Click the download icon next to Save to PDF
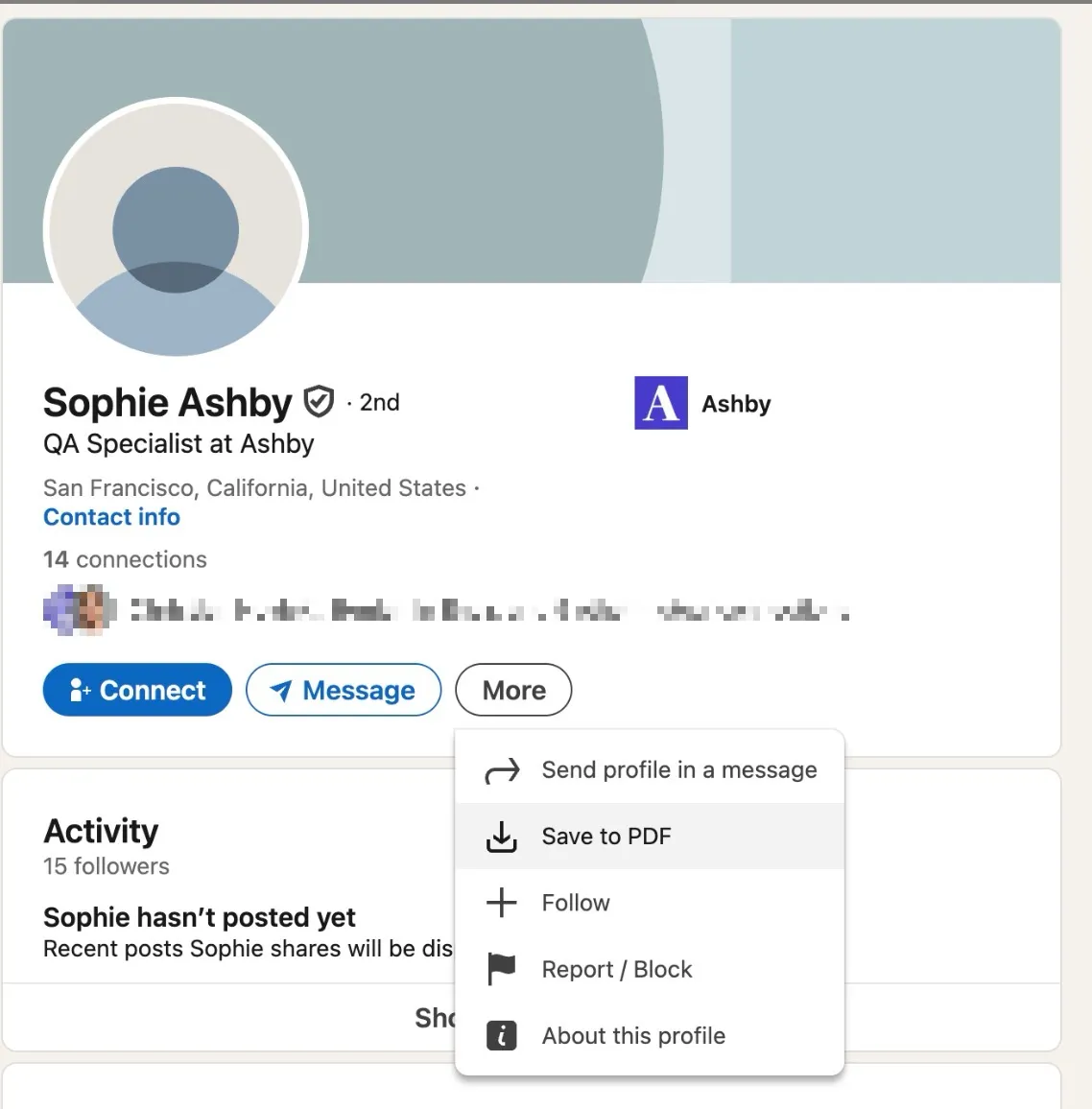The height and width of the screenshot is (1109, 1092). coord(502,836)
